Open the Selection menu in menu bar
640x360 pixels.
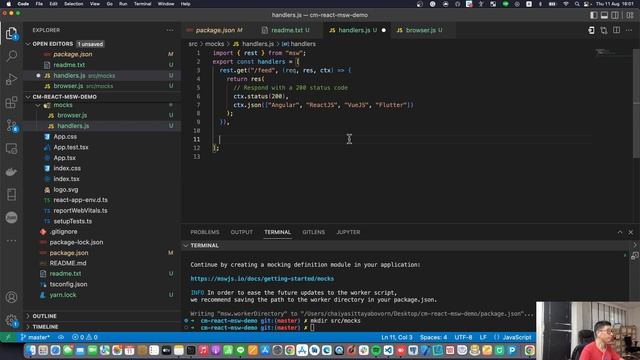coord(73,4)
